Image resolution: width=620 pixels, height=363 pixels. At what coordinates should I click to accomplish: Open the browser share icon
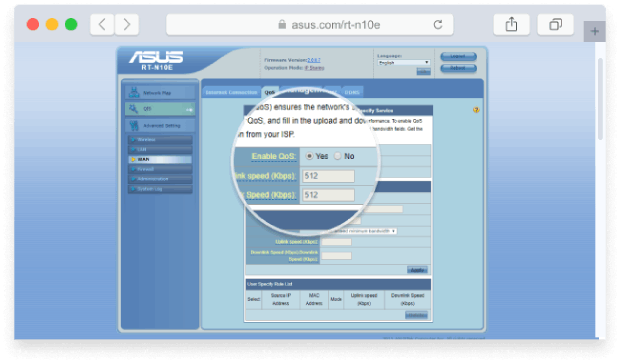(511, 25)
